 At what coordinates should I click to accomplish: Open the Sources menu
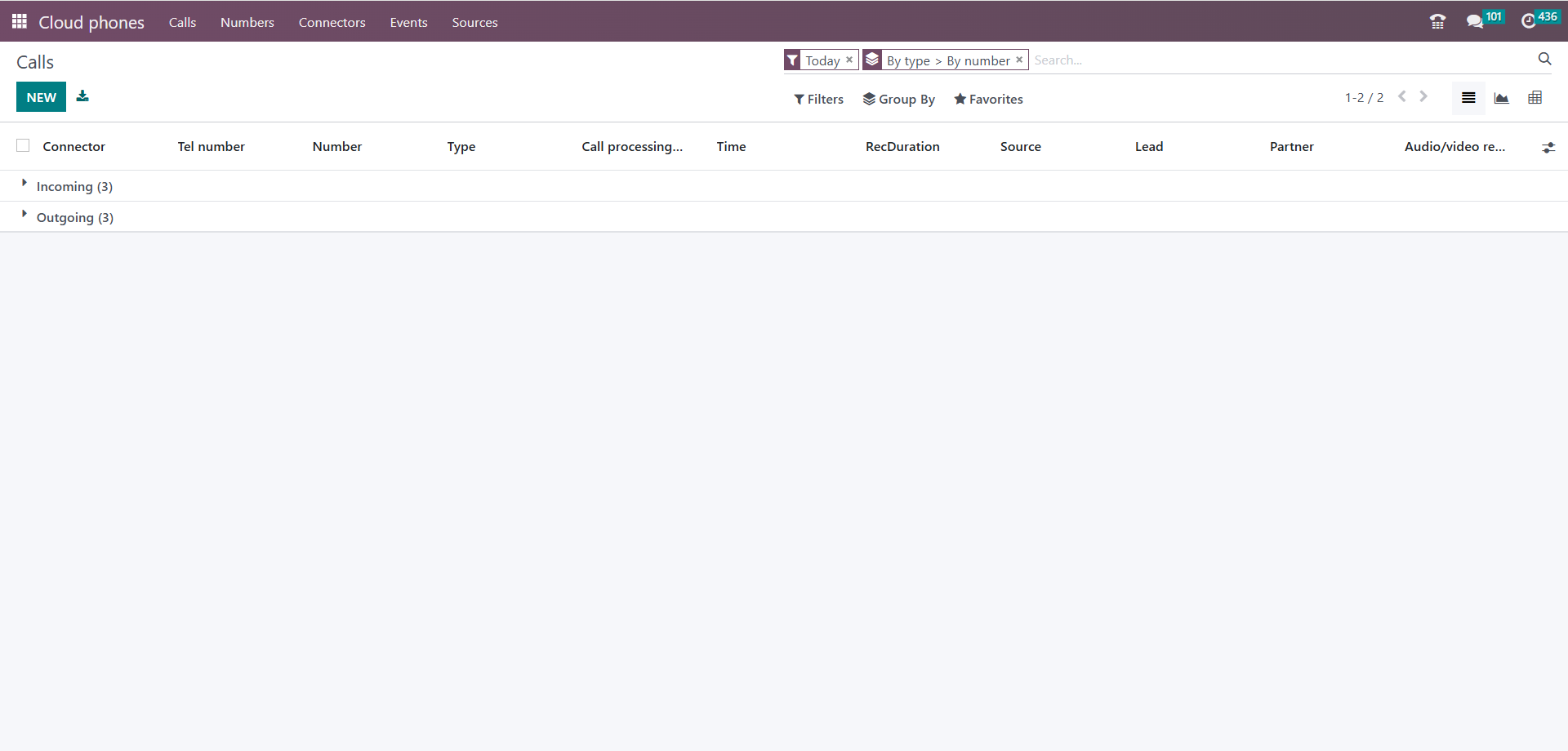click(x=475, y=22)
